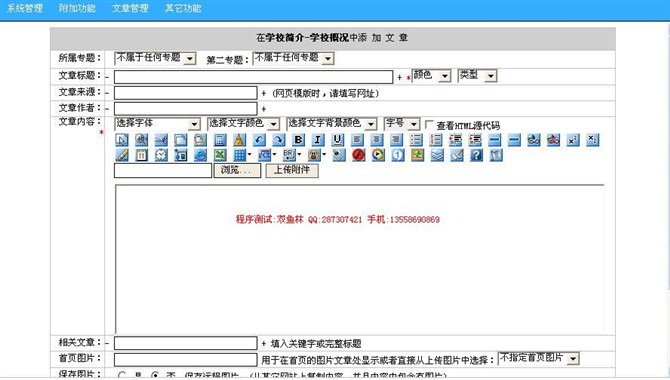Viewport: 670px width, 380px height.
Task: Insert current date with calendar icon
Action: [141, 155]
